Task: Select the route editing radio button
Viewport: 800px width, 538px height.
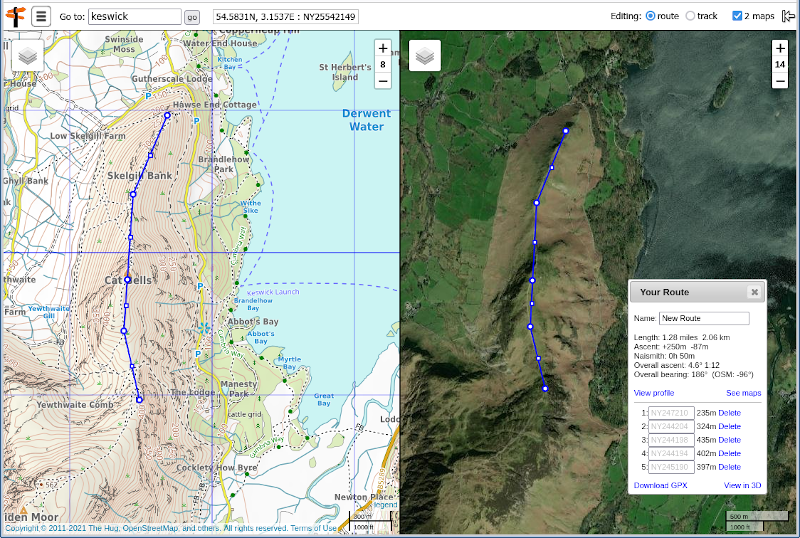Action: coord(650,16)
